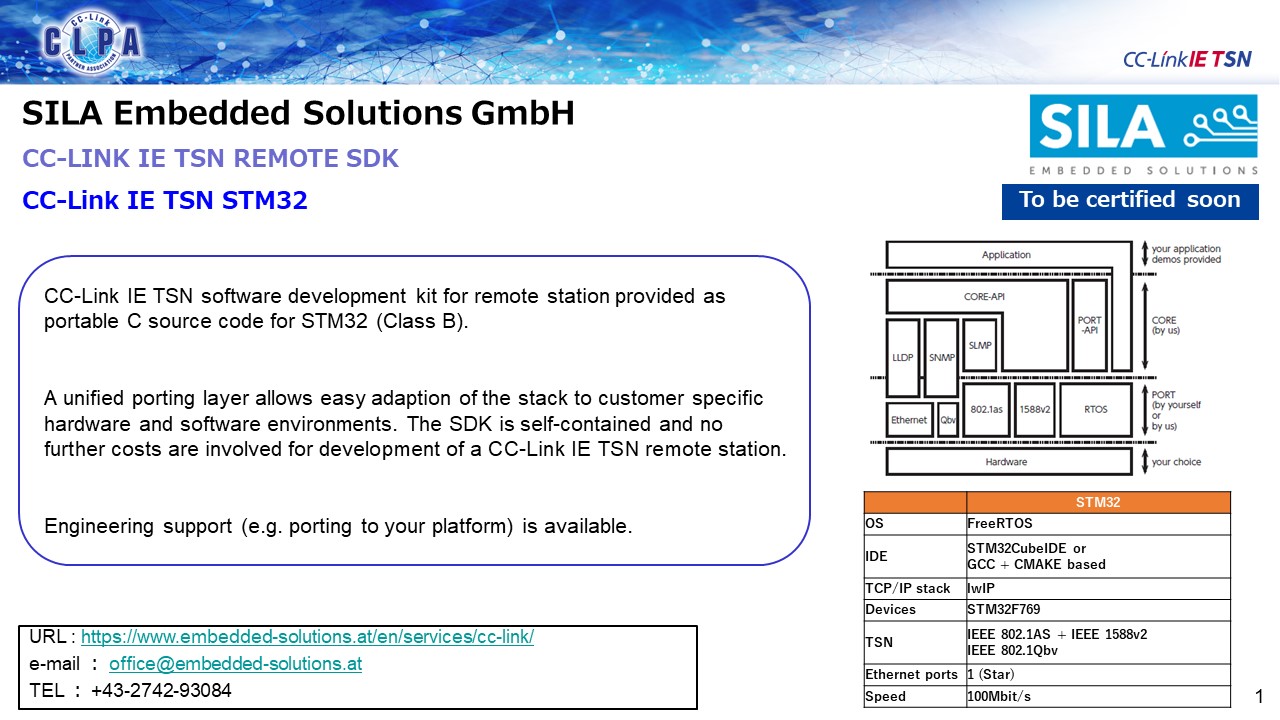Click the 'STM32CubeIDE or GCC + CMAKE based' cell

point(1098,556)
